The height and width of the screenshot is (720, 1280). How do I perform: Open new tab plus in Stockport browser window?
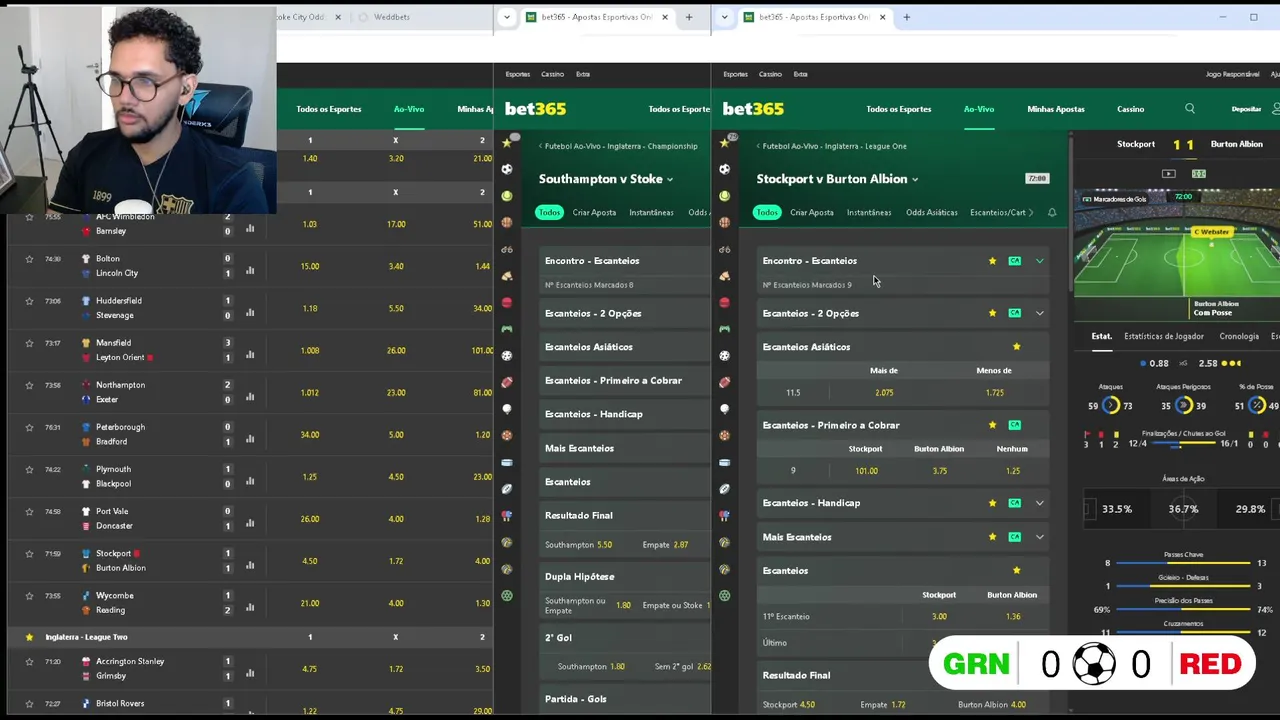[907, 17]
